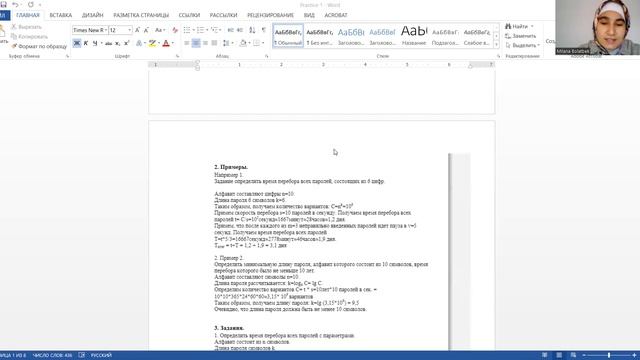
Task: Align text to the right
Action: tap(205, 43)
